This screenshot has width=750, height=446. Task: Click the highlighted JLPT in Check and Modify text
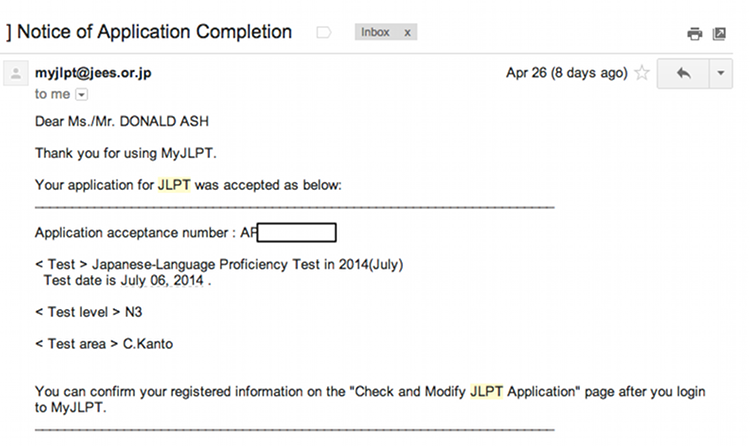(486, 391)
